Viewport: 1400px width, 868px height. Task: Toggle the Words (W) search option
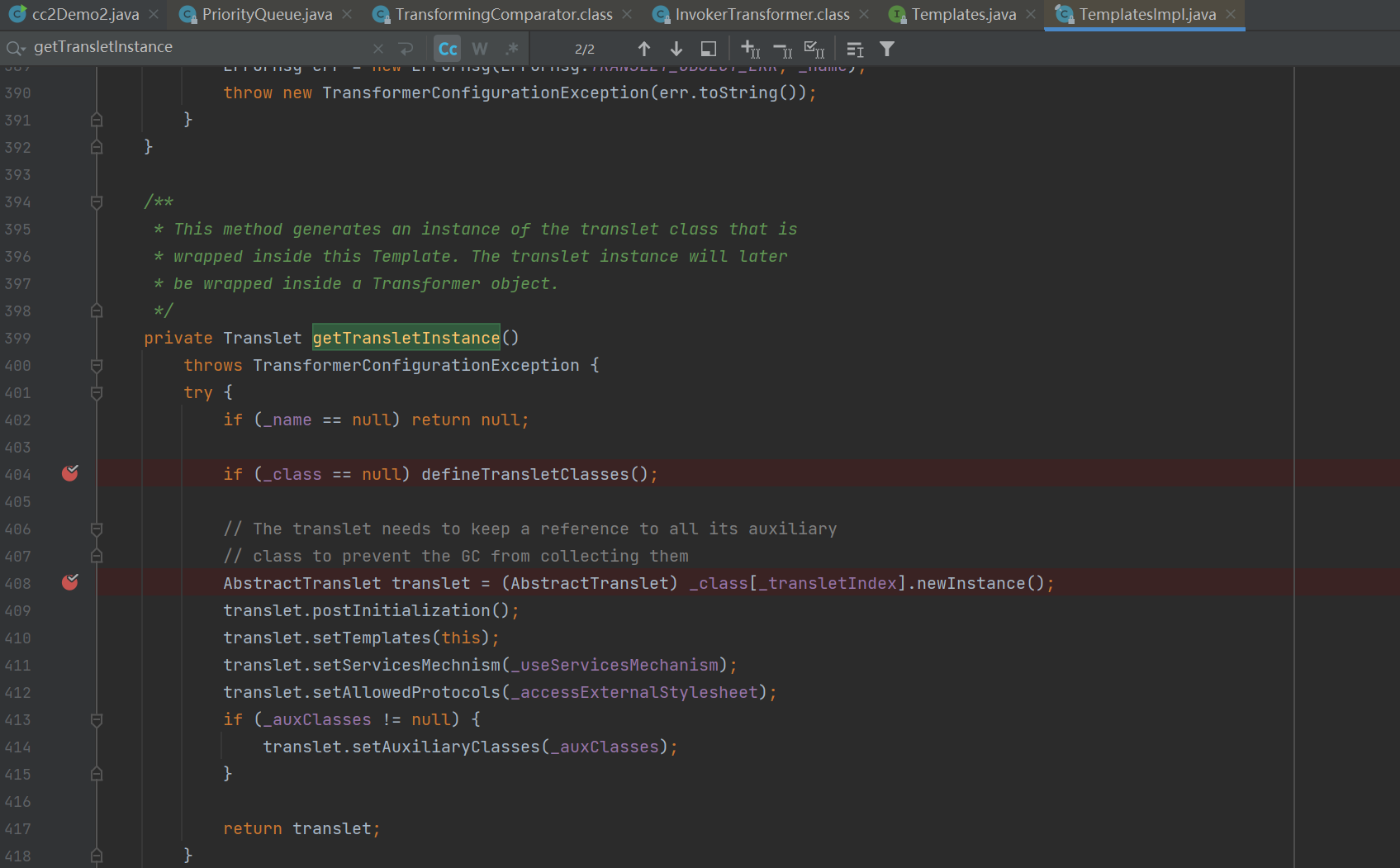pos(480,49)
